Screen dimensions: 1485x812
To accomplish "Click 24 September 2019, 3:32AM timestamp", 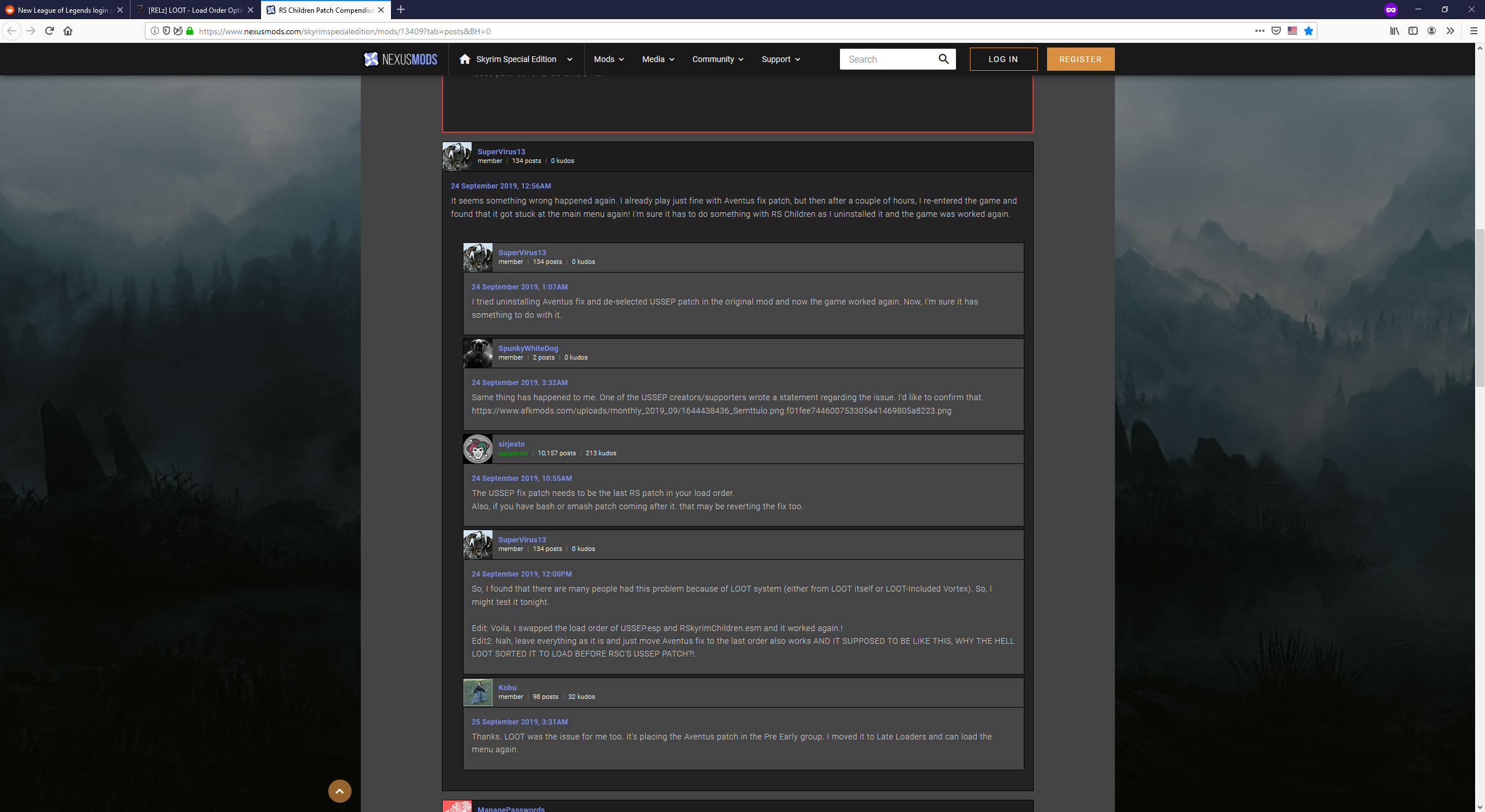I will pyautogui.click(x=519, y=382).
